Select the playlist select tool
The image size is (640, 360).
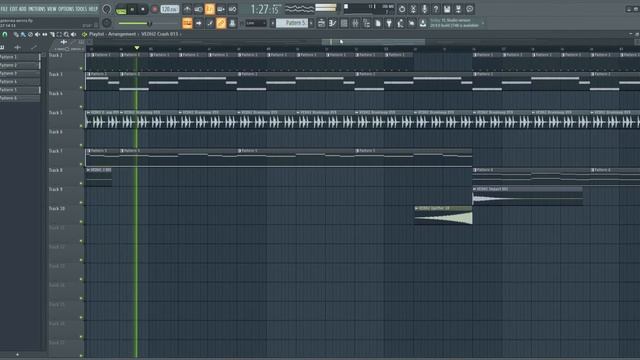pyautogui.click(x=59, y=35)
